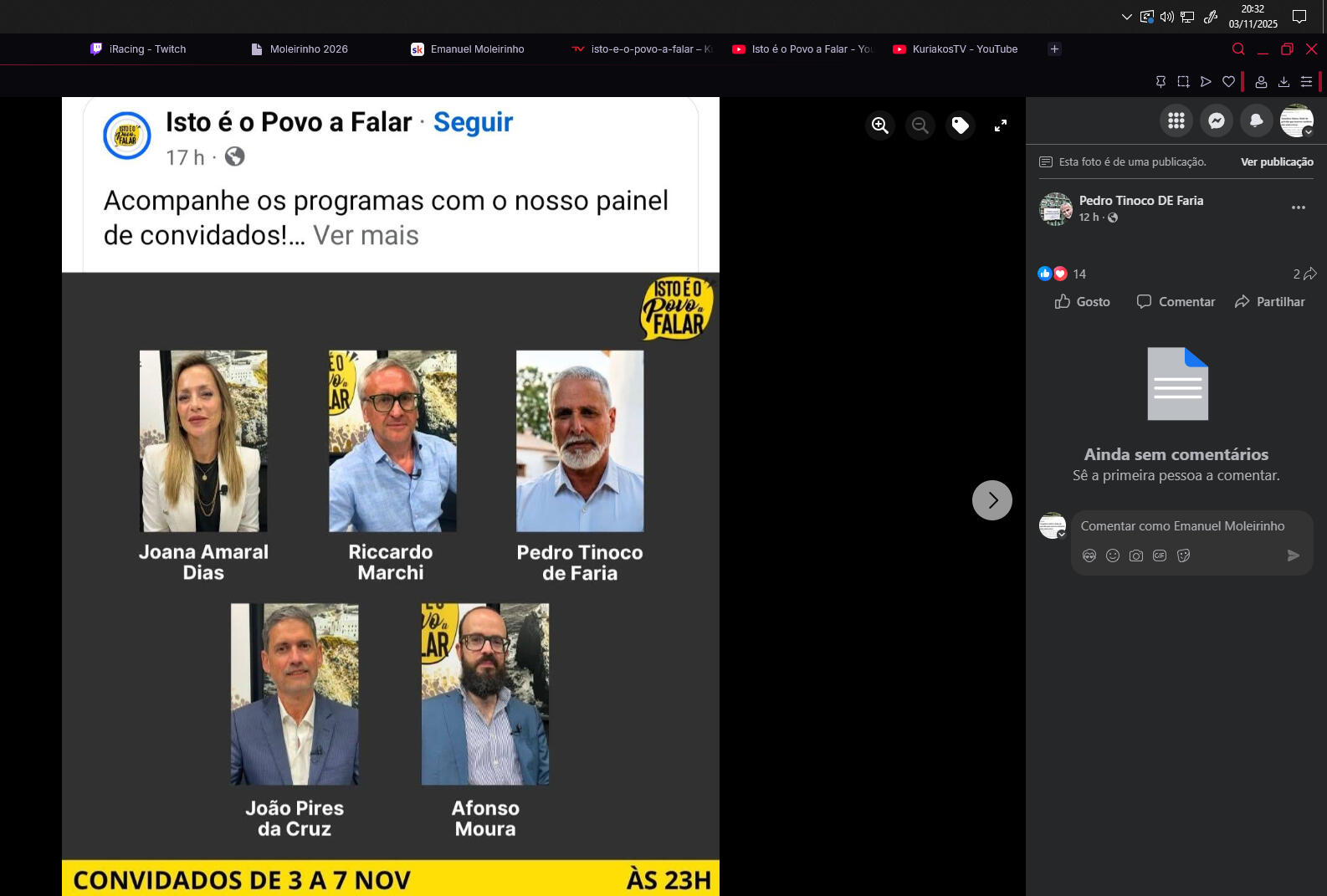Click the comment input field
Viewport: 1327px width, 896px height.
click(1183, 526)
